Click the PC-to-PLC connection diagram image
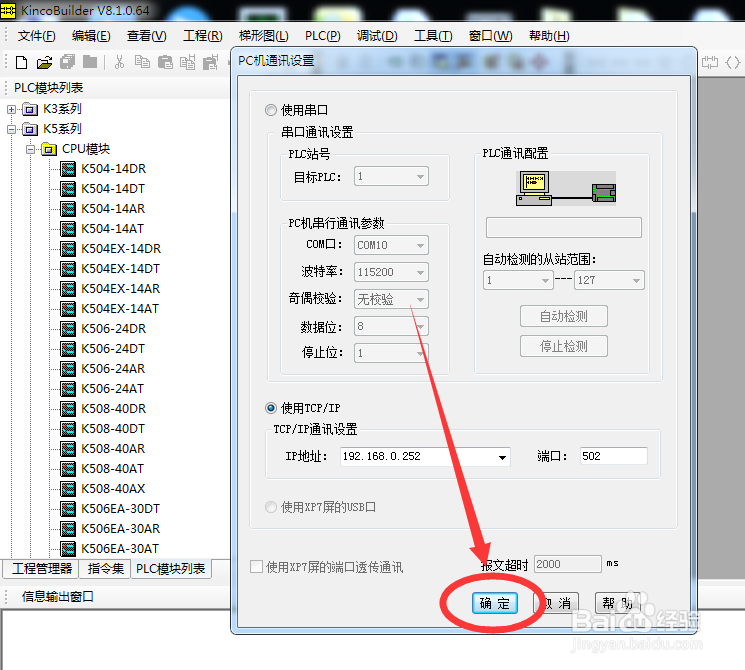This screenshot has width=745, height=670. tap(566, 188)
